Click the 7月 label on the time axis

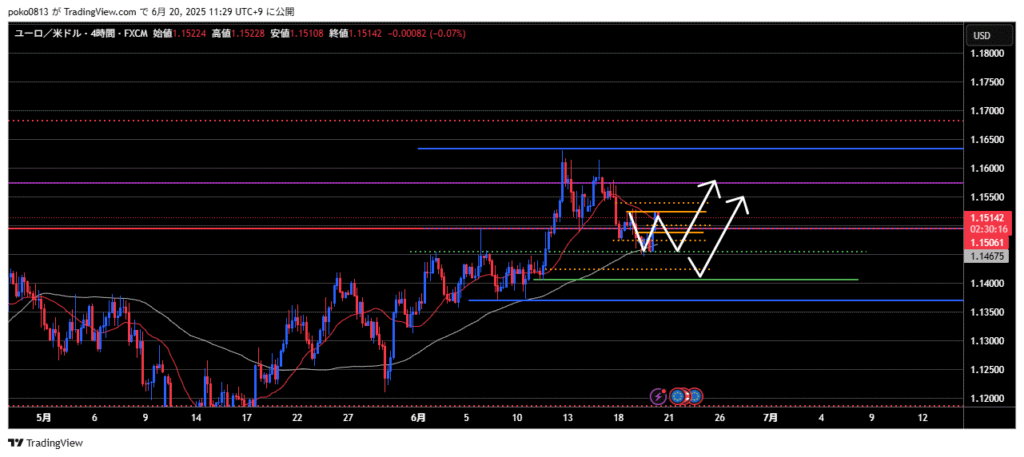pos(770,416)
